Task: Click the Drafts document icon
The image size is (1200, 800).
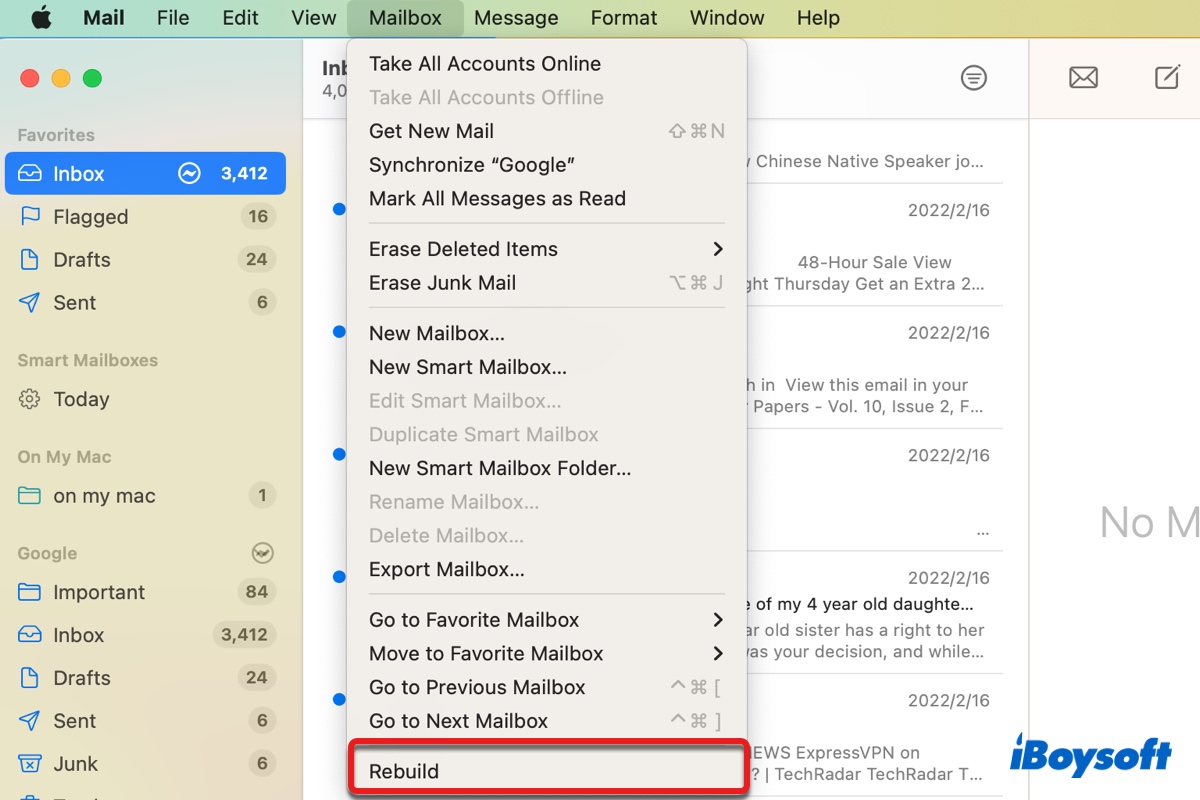Action: click(x=28, y=259)
